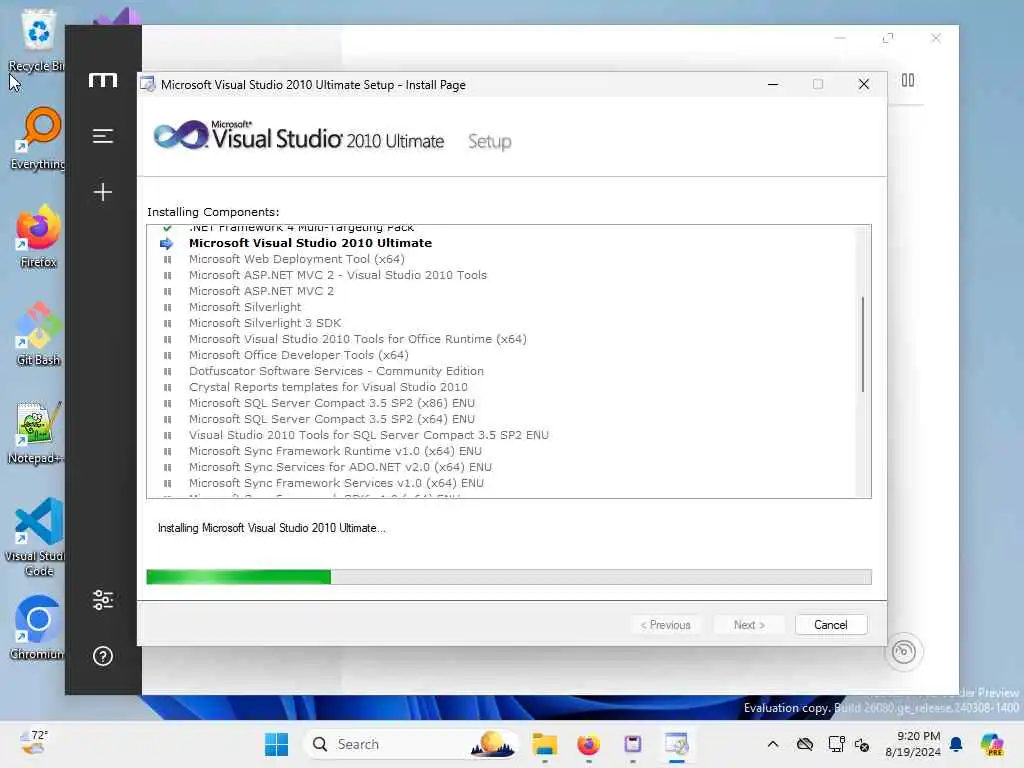The image size is (1024, 768).
Task: Close the background window behind setup
Action: click(x=936, y=38)
